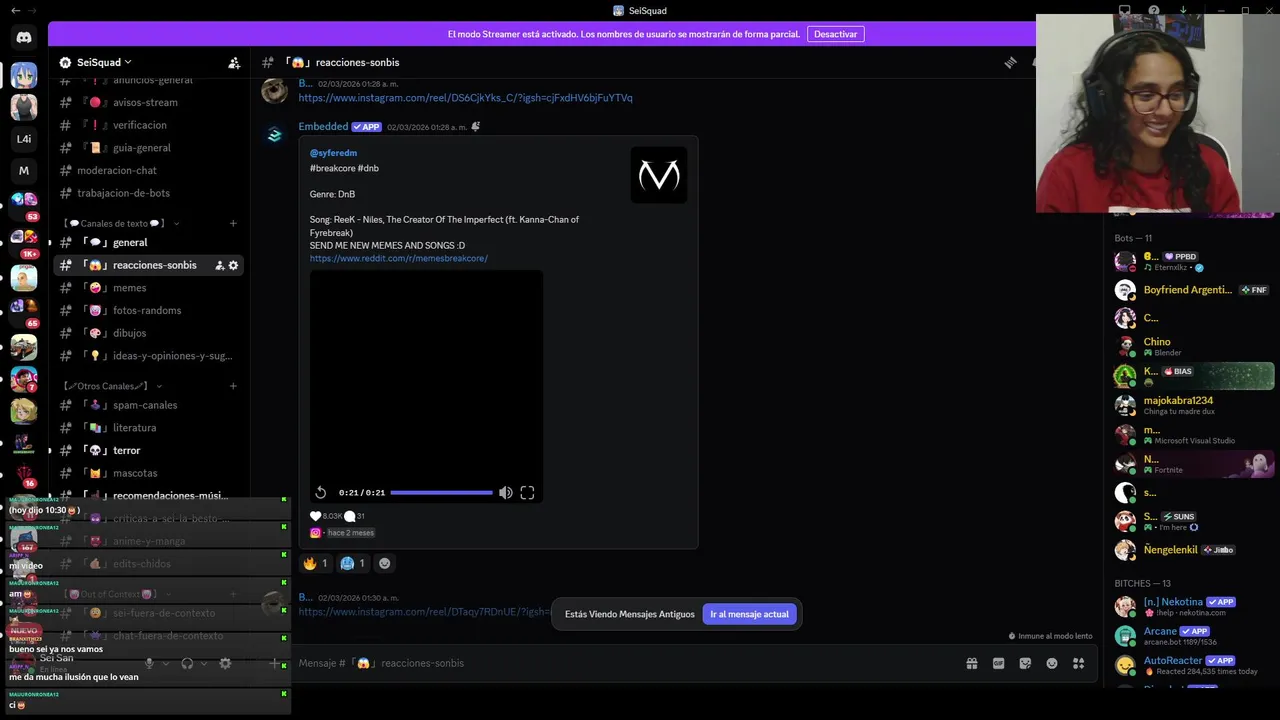Image resolution: width=1280 pixels, height=720 pixels.
Task: Open user settings gear in user panel
Action: 225,663
